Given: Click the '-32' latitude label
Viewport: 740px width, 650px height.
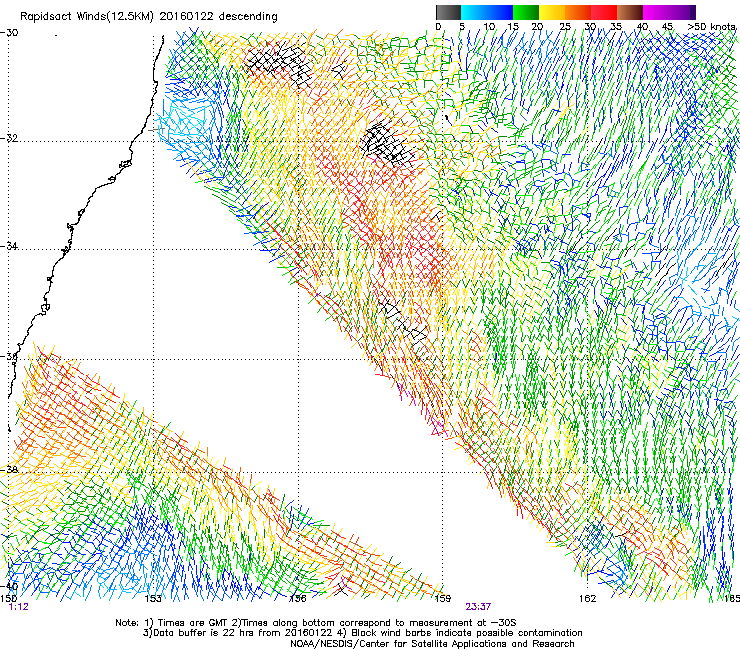Looking at the screenshot, I should (9, 138).
